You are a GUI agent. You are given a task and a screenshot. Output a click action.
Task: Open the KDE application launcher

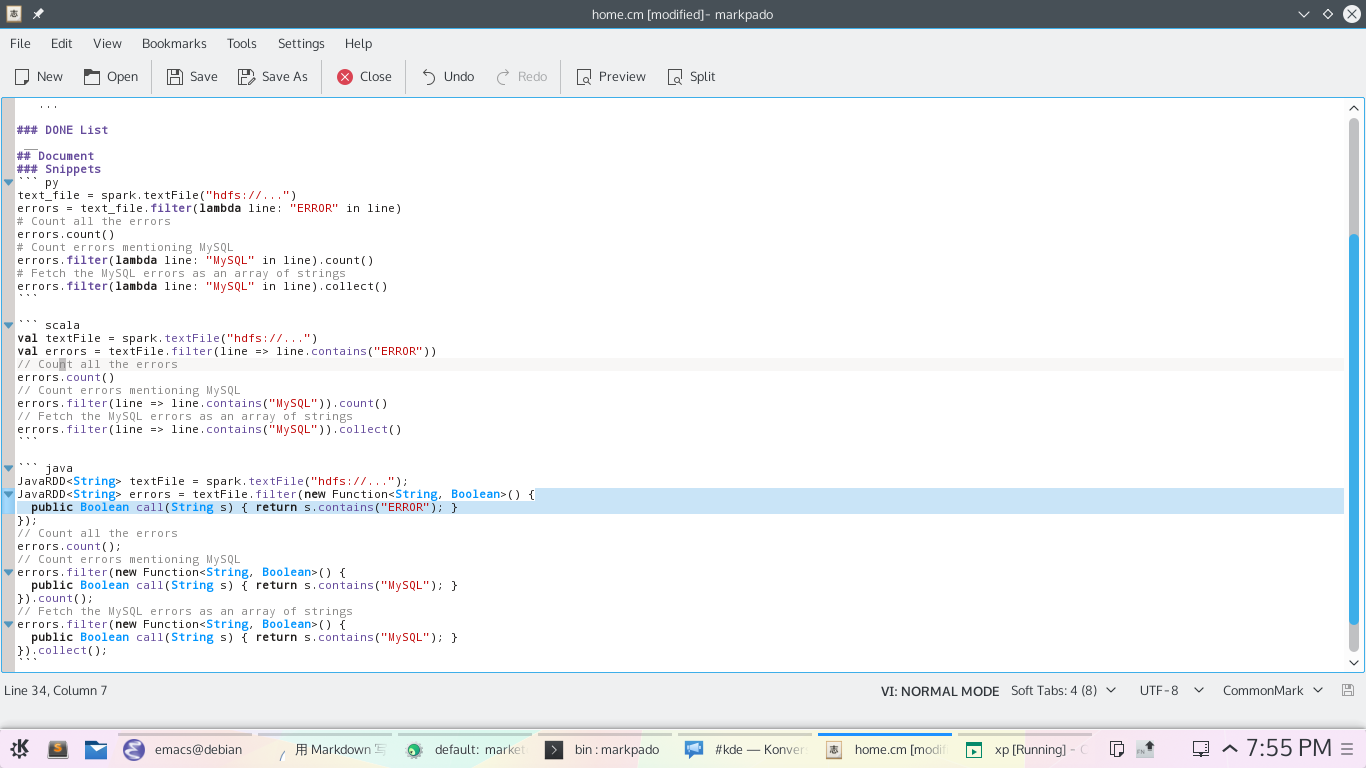click(x=20, y=748)
